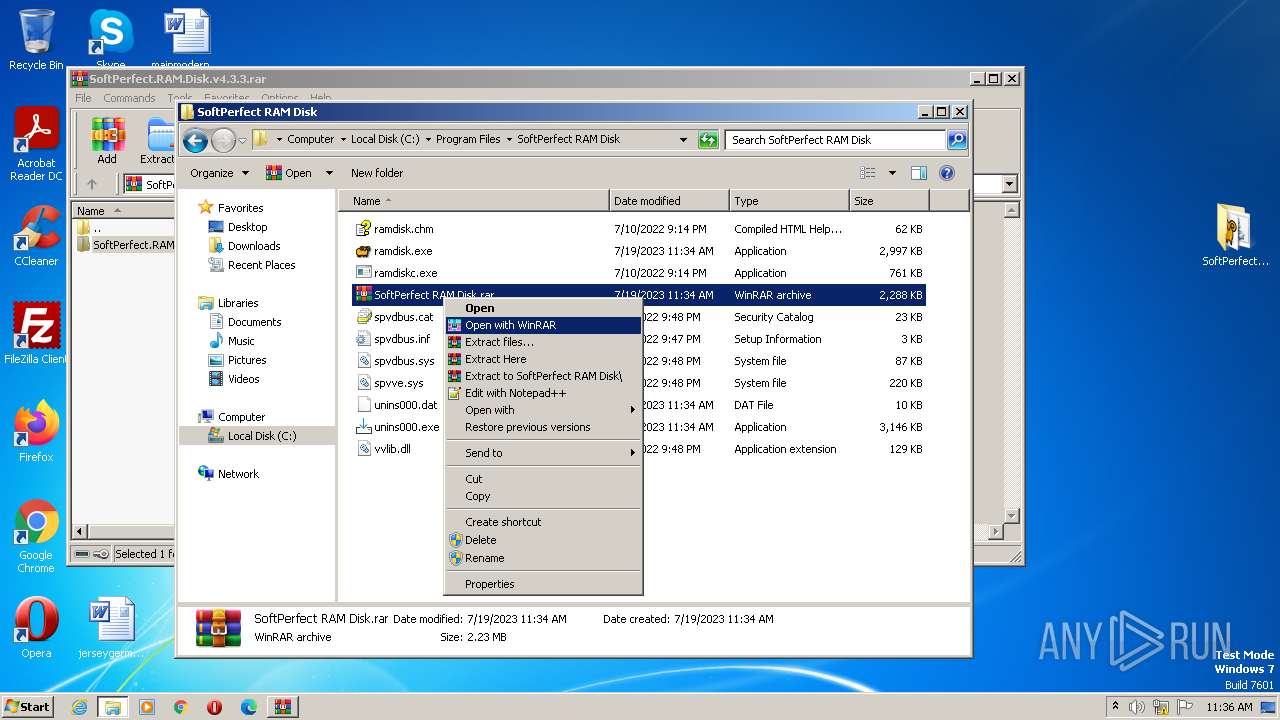The width and height of the screenshot is (1280, 720).
Task: Open the change view dropdown arrow
Action: click(x=892, y=173)
